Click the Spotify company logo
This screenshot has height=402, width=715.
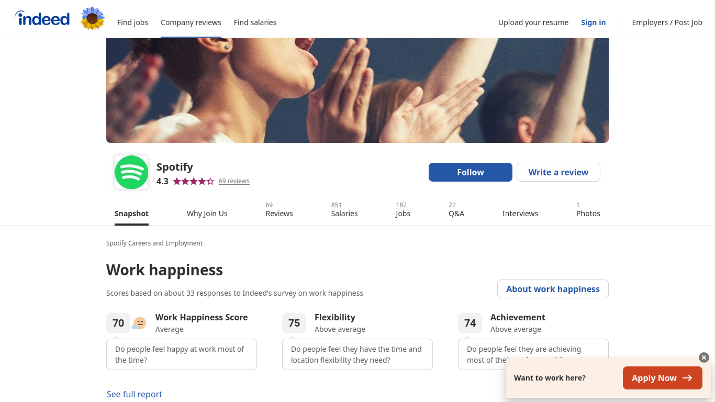coord(131,172)
